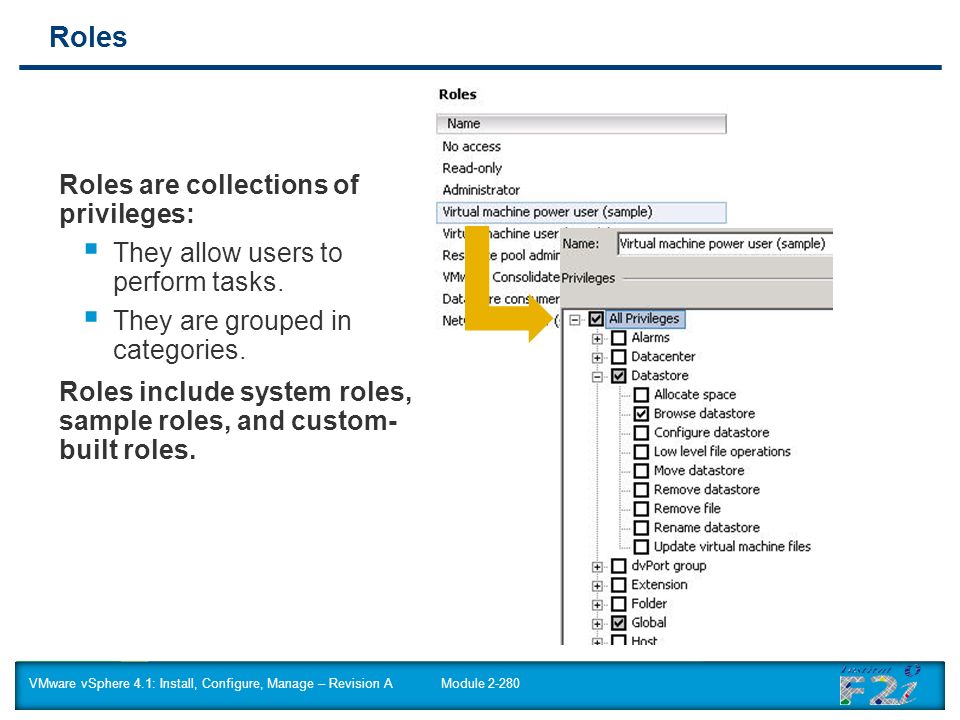Screen dimensions: 960x720
Task: Select the dvPort group label
Action: [x=669, y=566]
